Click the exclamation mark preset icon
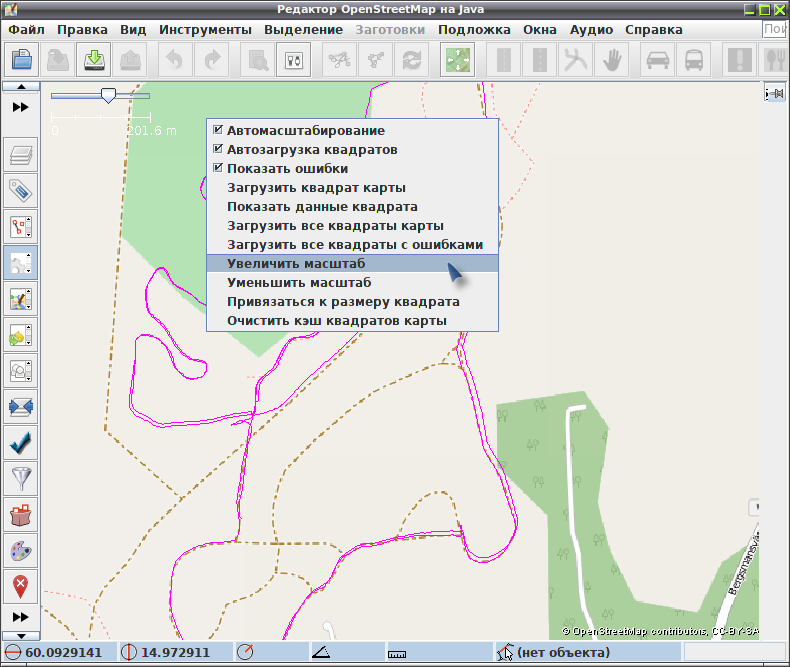 click(x=739, y=60)
